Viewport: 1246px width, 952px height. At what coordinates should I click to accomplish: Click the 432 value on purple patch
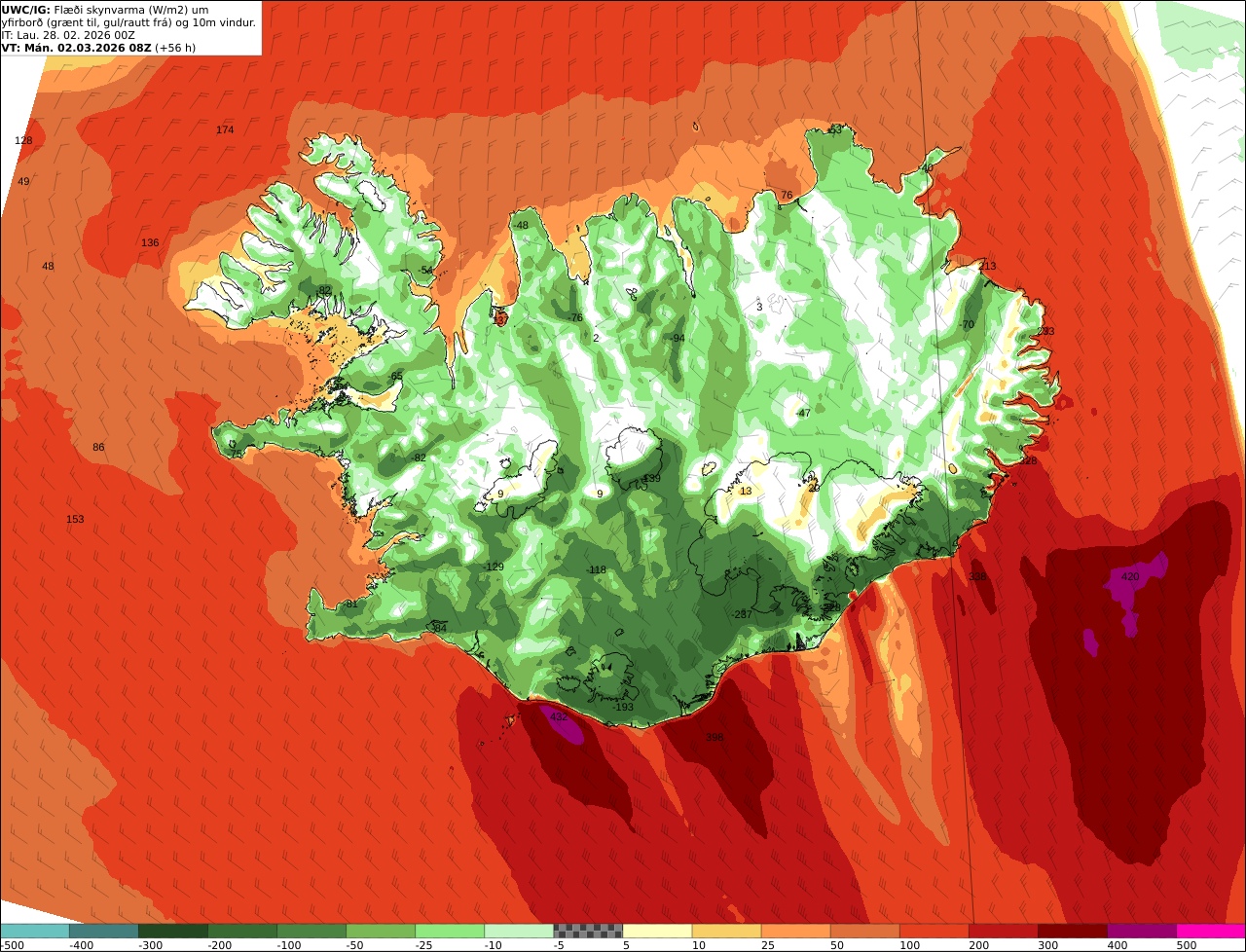tap(559, 716)
